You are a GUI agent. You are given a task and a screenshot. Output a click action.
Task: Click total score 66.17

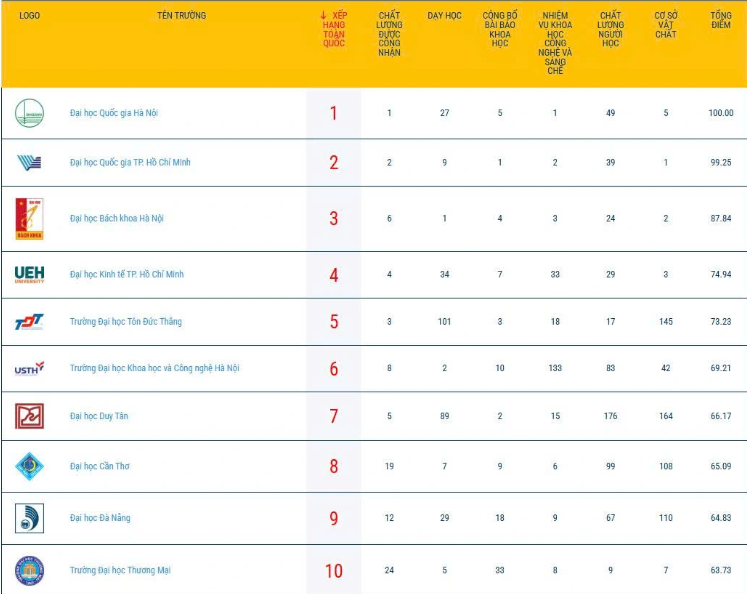pyautogui.click(x=721, y=416)
